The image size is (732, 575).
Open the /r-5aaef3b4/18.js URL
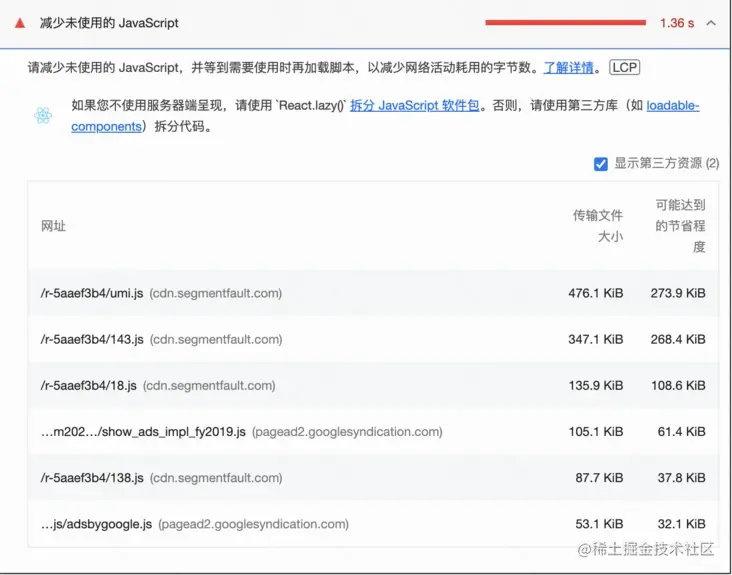tap(89, 386)
